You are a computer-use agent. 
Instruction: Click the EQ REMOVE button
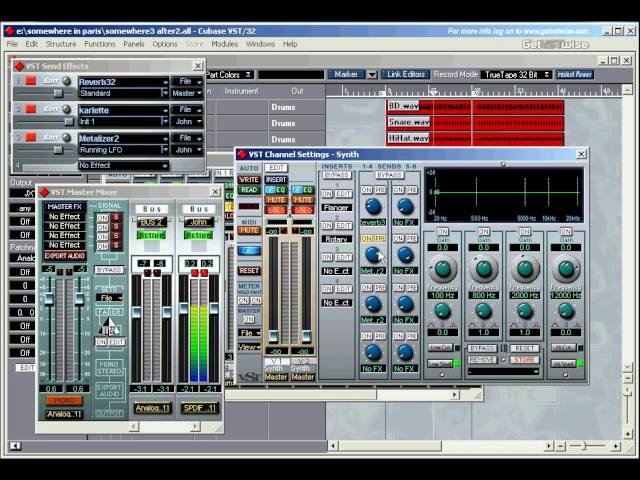pyautogui.click(x=482, y=360)
